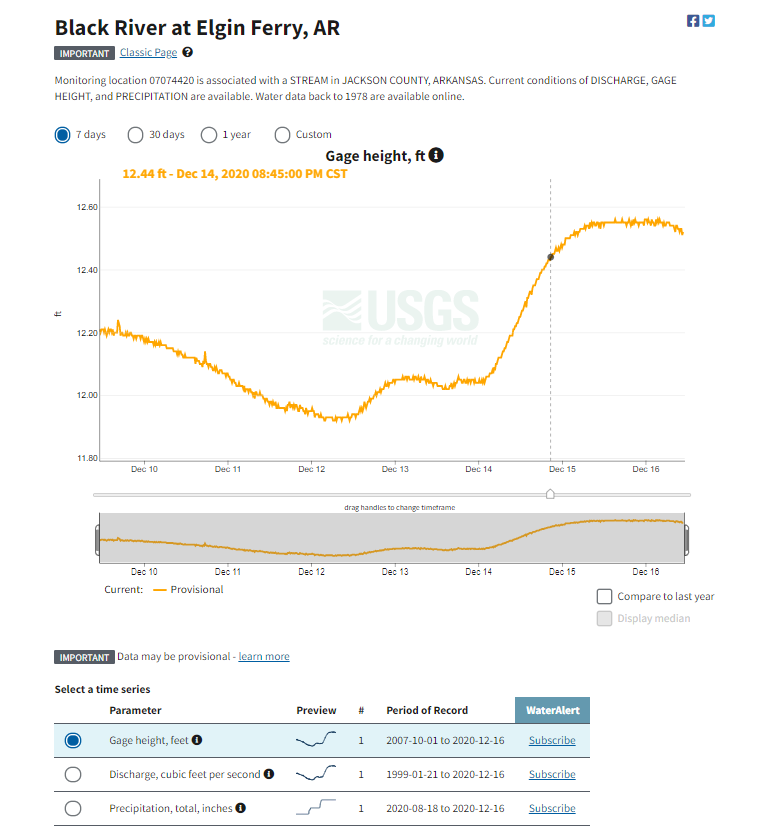The image size is (759, 829).
Task: Select the 1 year time range
Action: coord(209,135)
